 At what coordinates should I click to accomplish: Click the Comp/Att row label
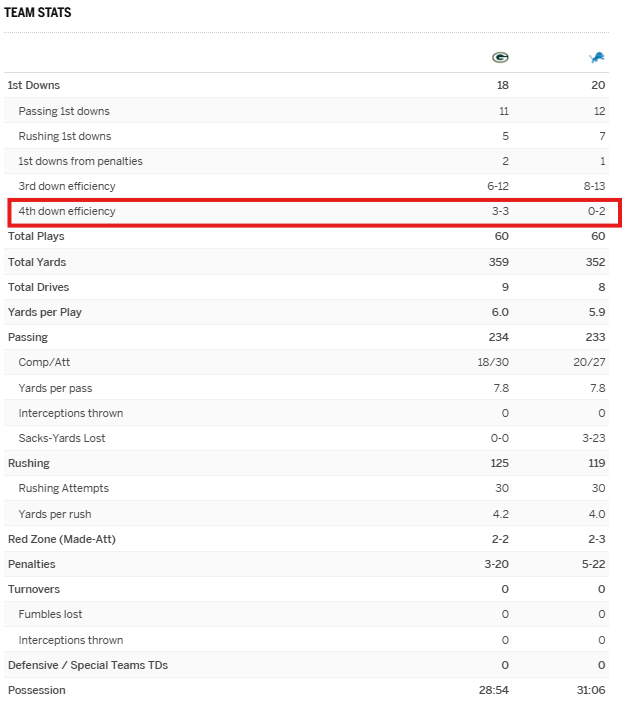[46, 363]
